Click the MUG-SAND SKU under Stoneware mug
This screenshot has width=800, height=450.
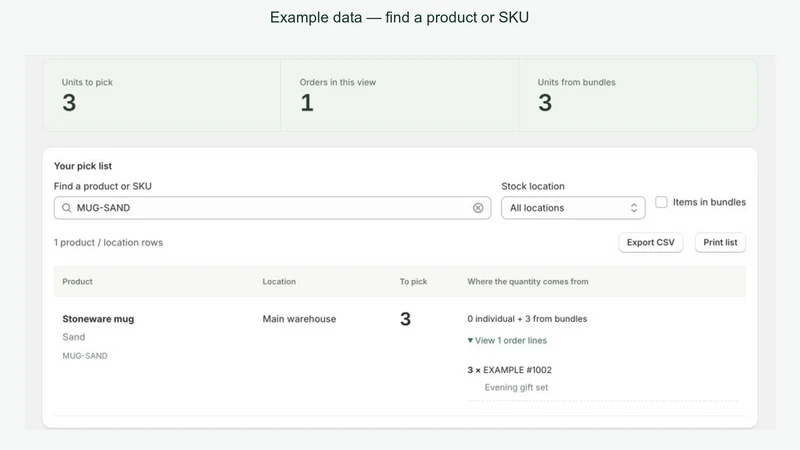85,356
